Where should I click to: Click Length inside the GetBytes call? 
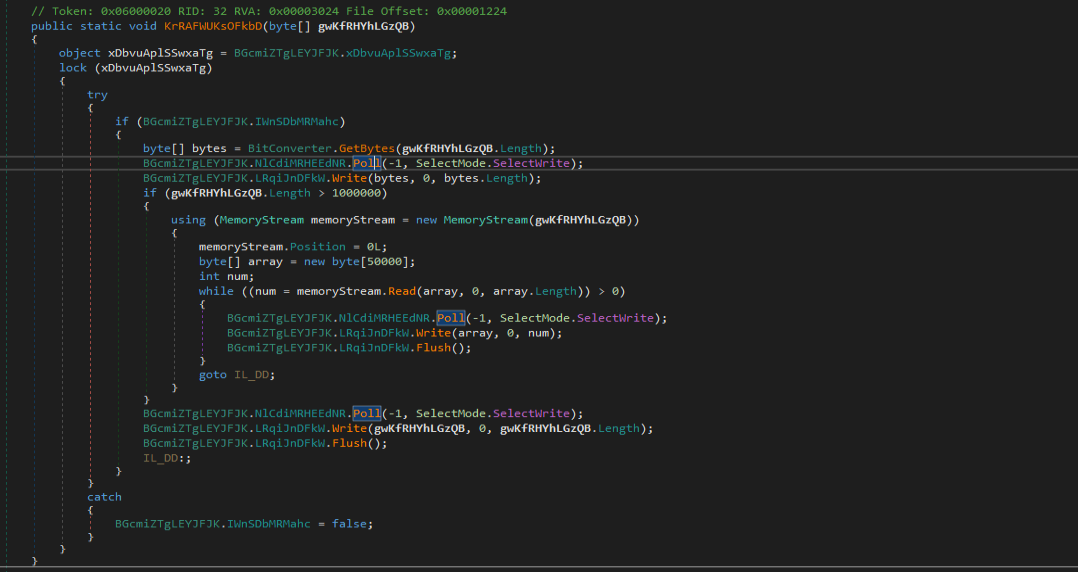coord(520,148)
